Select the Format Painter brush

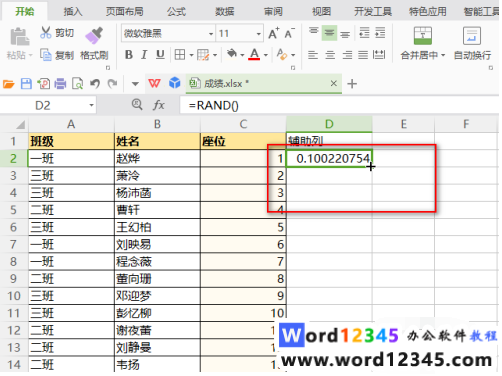94,35
